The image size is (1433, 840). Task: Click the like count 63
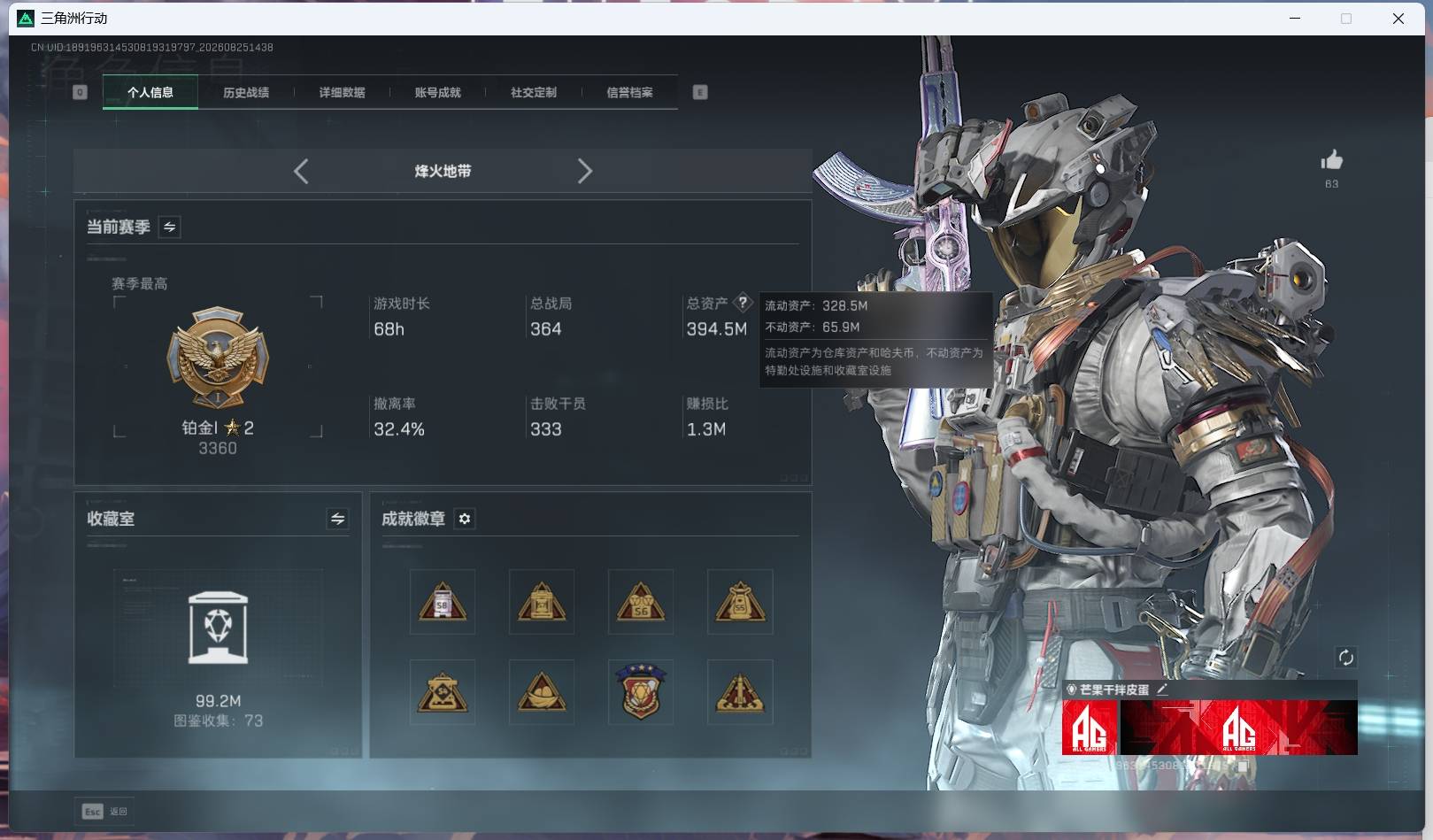click(1332, 184)
